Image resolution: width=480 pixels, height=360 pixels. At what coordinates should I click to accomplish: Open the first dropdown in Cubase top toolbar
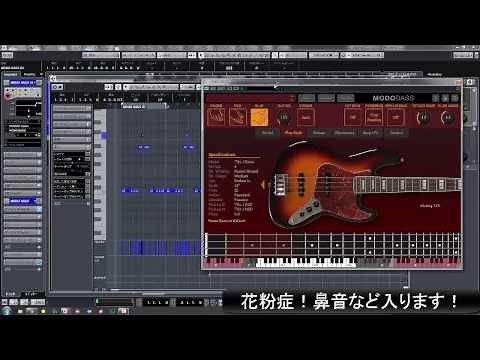tap(101, 55)
